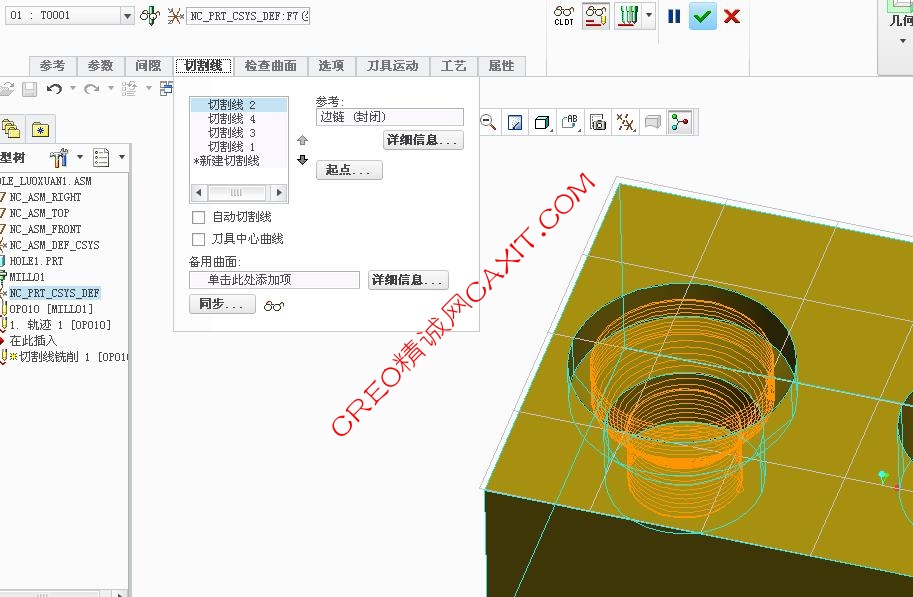The image size is (913, 597).
Task: Open the 刀具运动 tab
Action: point(392,66)
